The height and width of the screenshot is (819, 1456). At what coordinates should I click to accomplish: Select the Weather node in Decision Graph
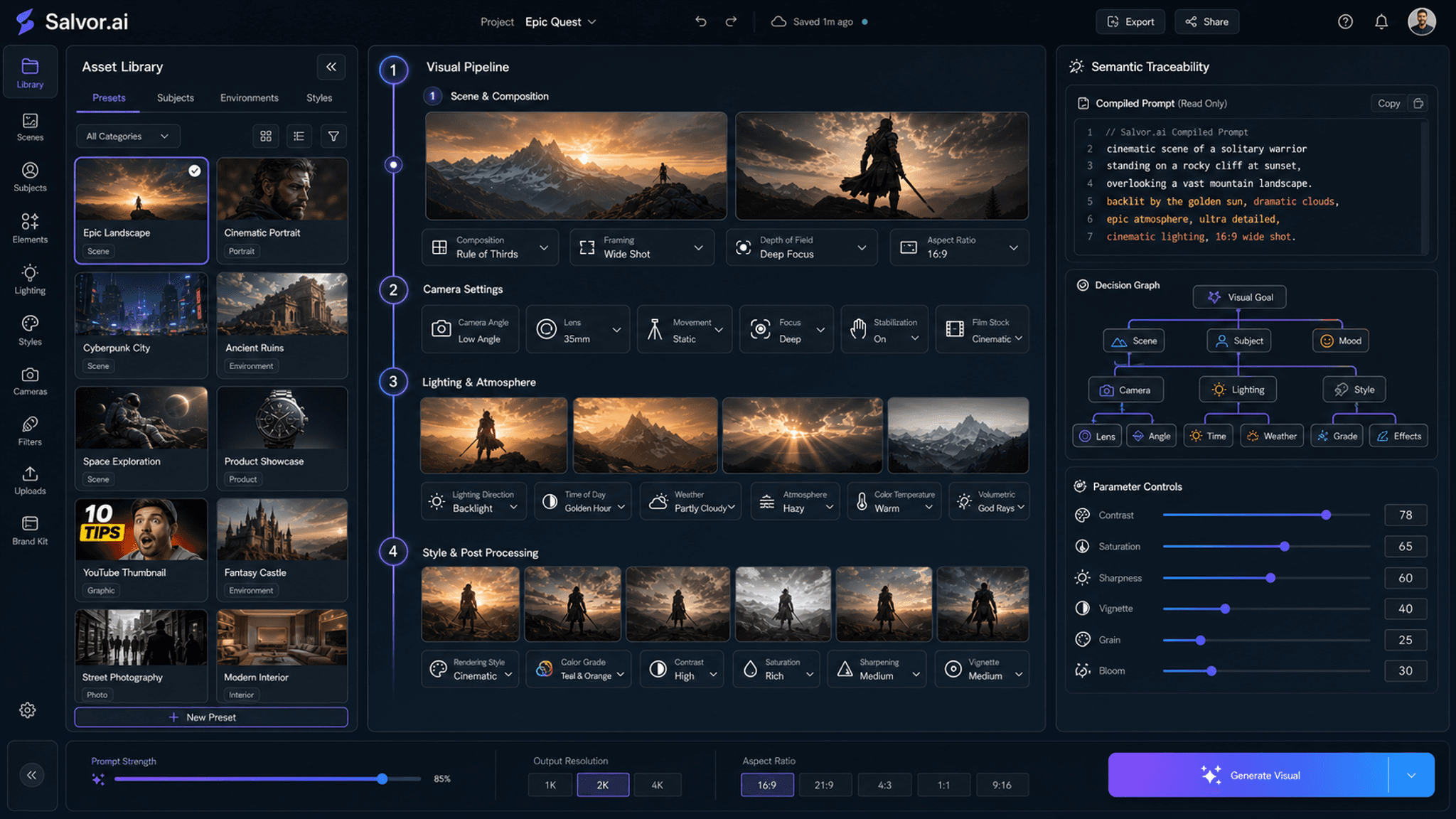pyautogui.click(x=1272, y=436)
